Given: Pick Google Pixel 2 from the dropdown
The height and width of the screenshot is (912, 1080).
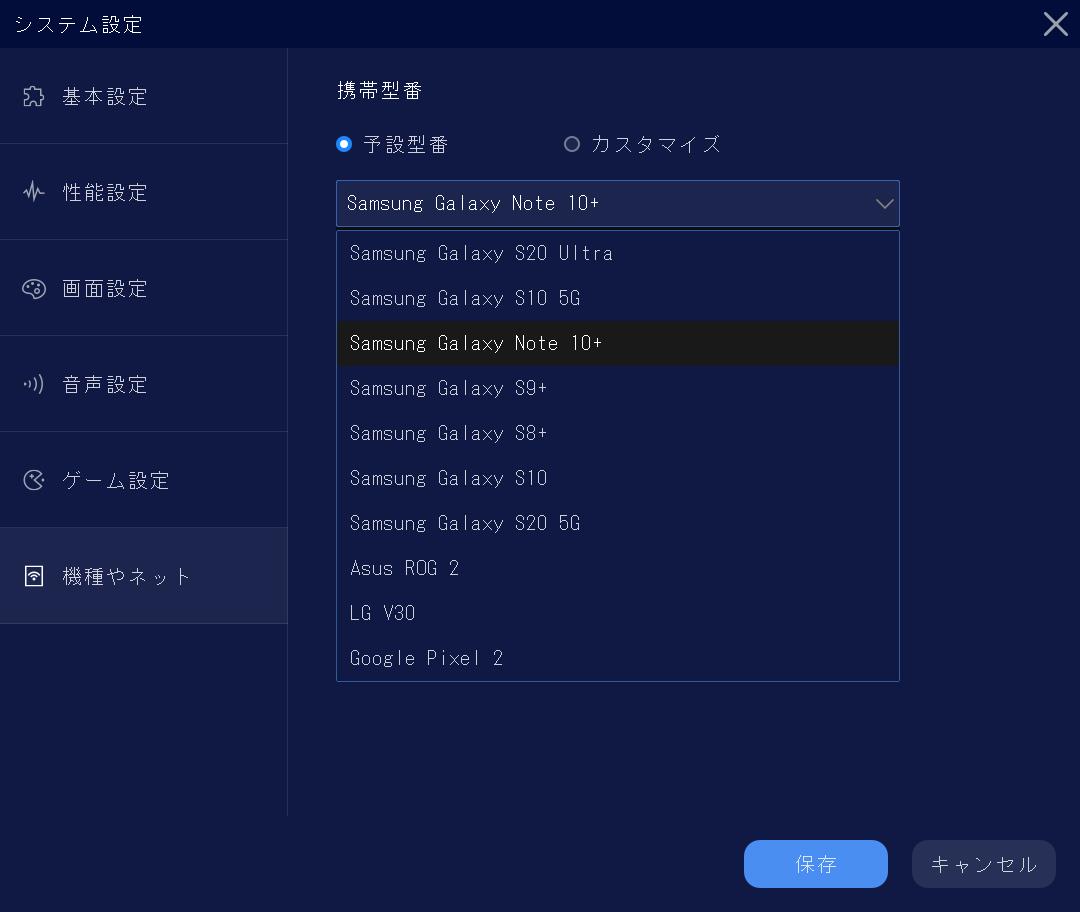Looking at the screenshot, I should point(427,658).
